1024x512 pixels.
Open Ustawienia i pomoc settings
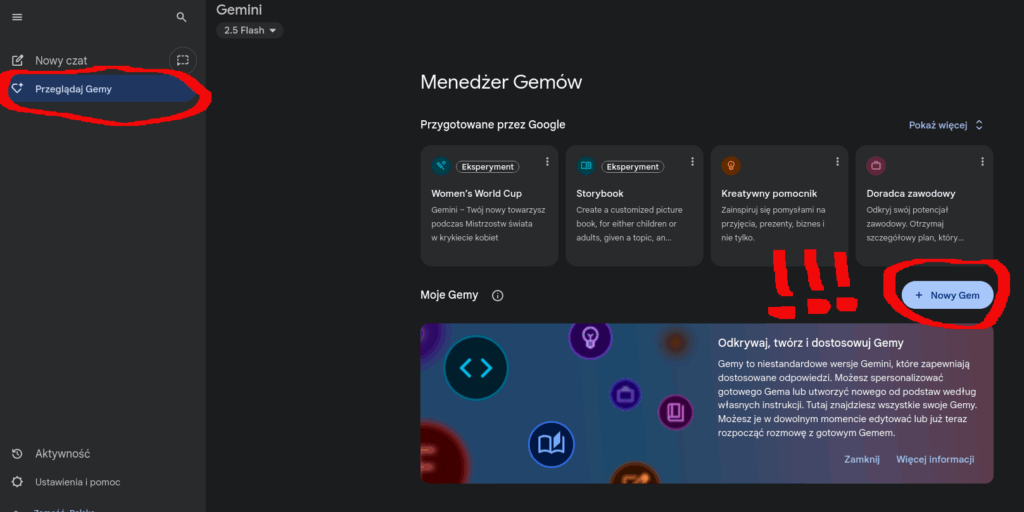77,482
